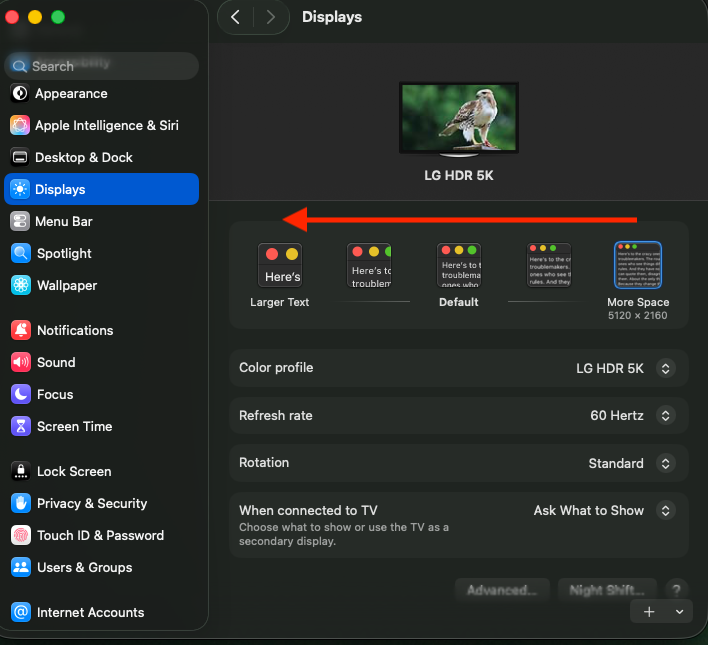Screen dimensions: 708x645
Task: Click the Touch ID fingerprint icon
Action: [21, 536]
